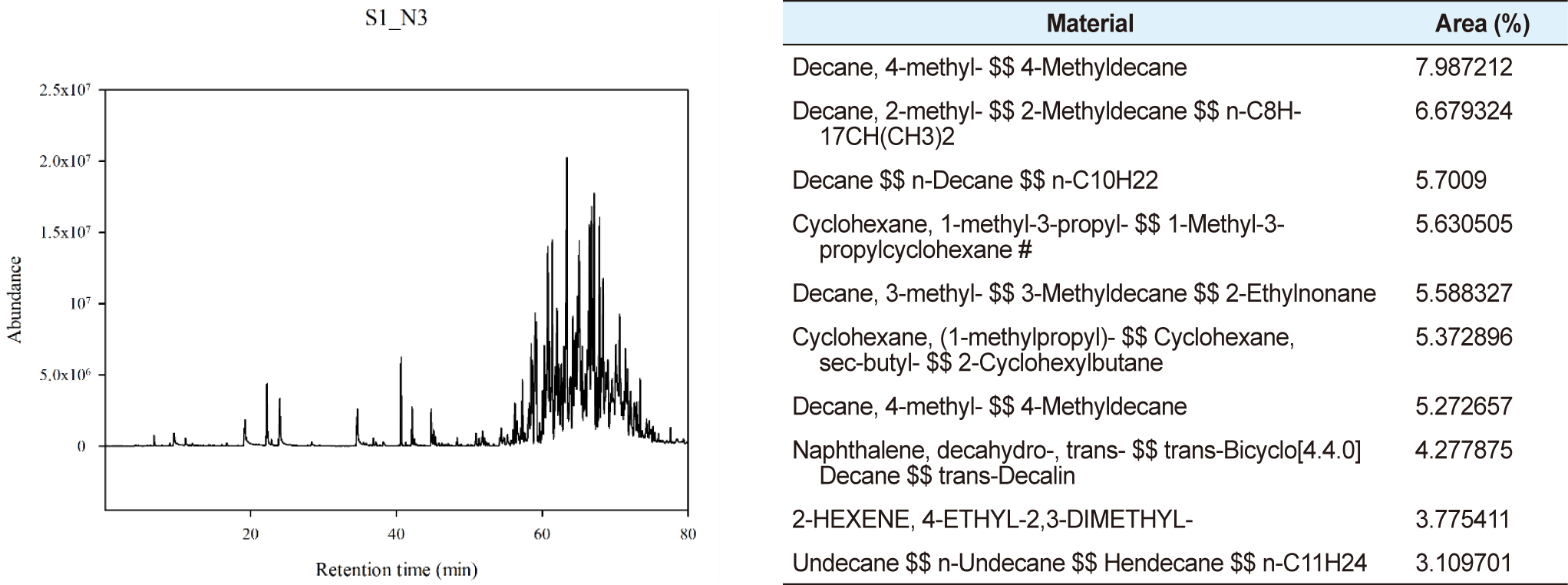Click the chart title S1_N3

coord(396,19)
